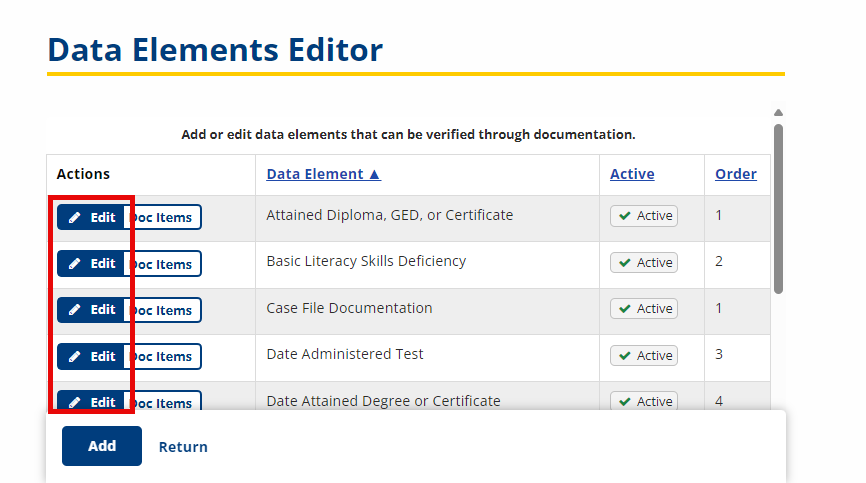This screenshot has width=866, height=483.
Task: Click the vertical scrollbar thumb
Action: 778,209
